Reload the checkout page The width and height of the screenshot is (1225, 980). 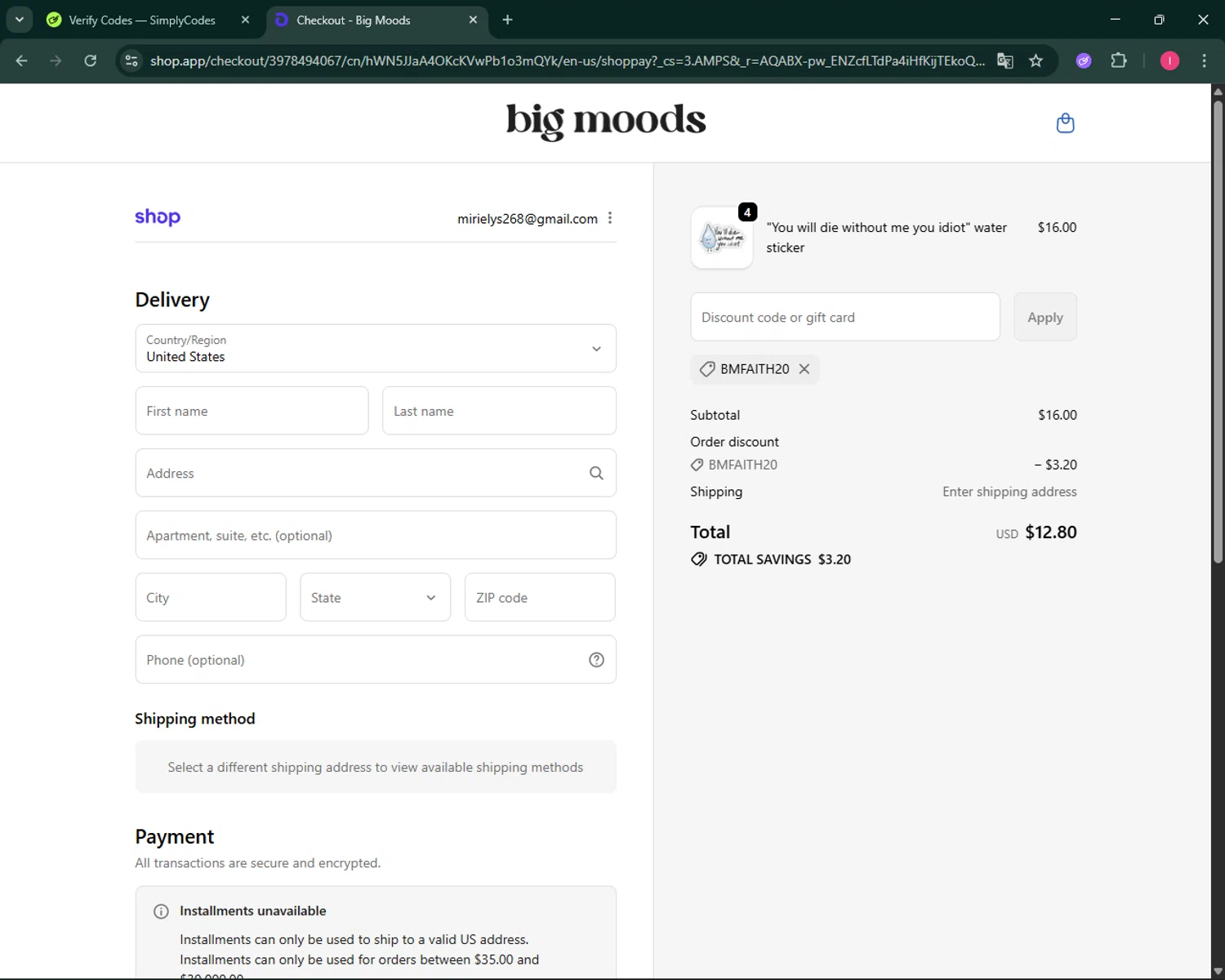coord(91,60)
